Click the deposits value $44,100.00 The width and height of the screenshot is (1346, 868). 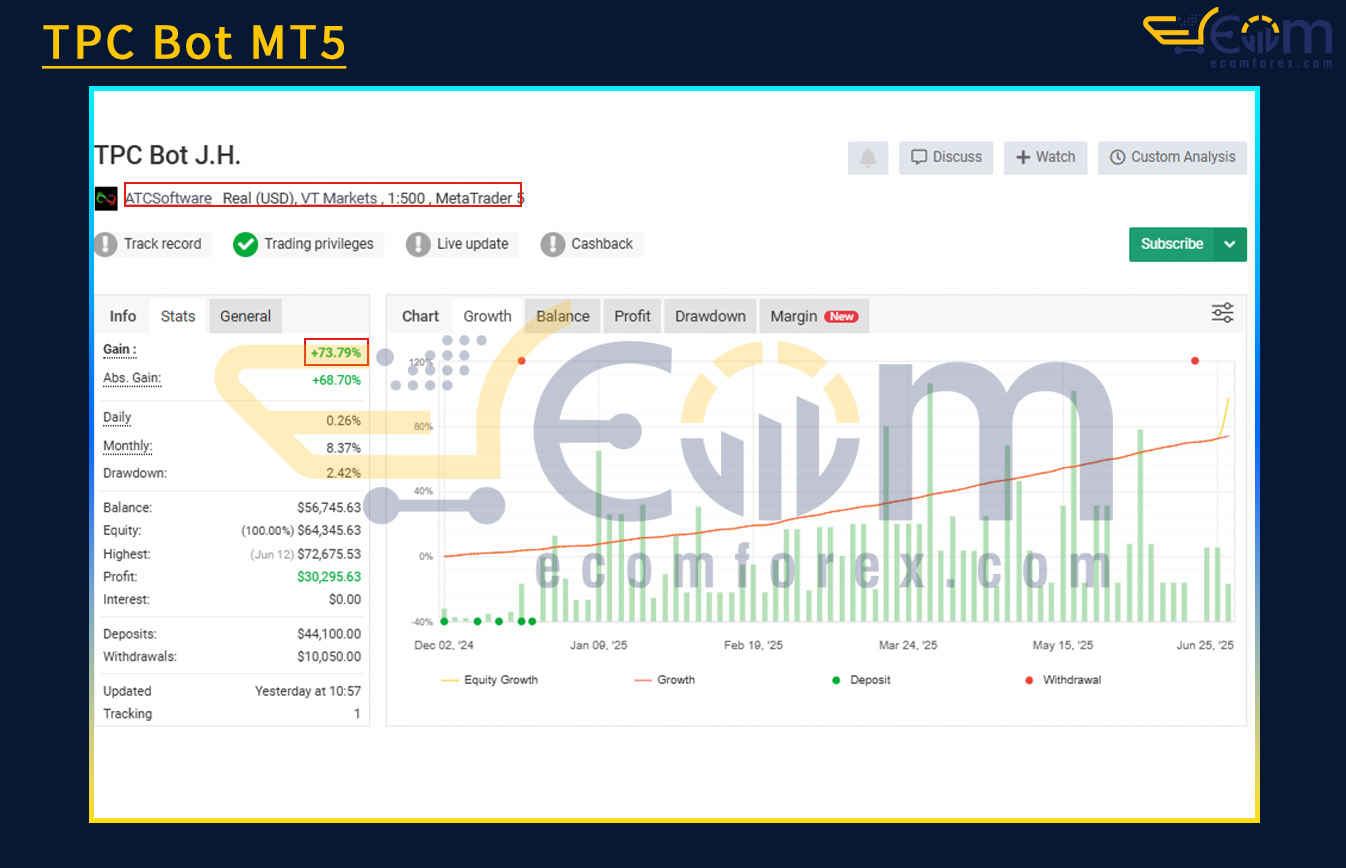tap(329, 634)
